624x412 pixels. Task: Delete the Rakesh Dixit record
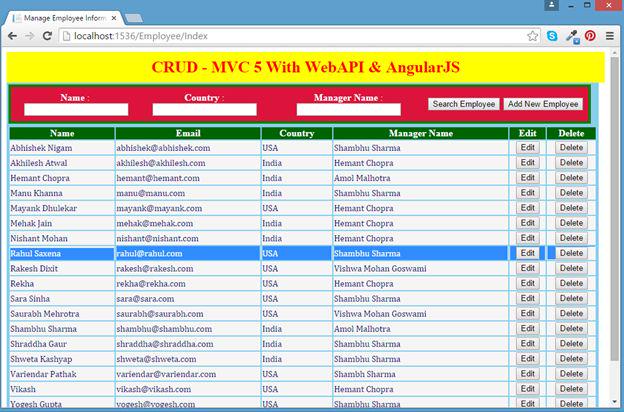coord(571,268)
